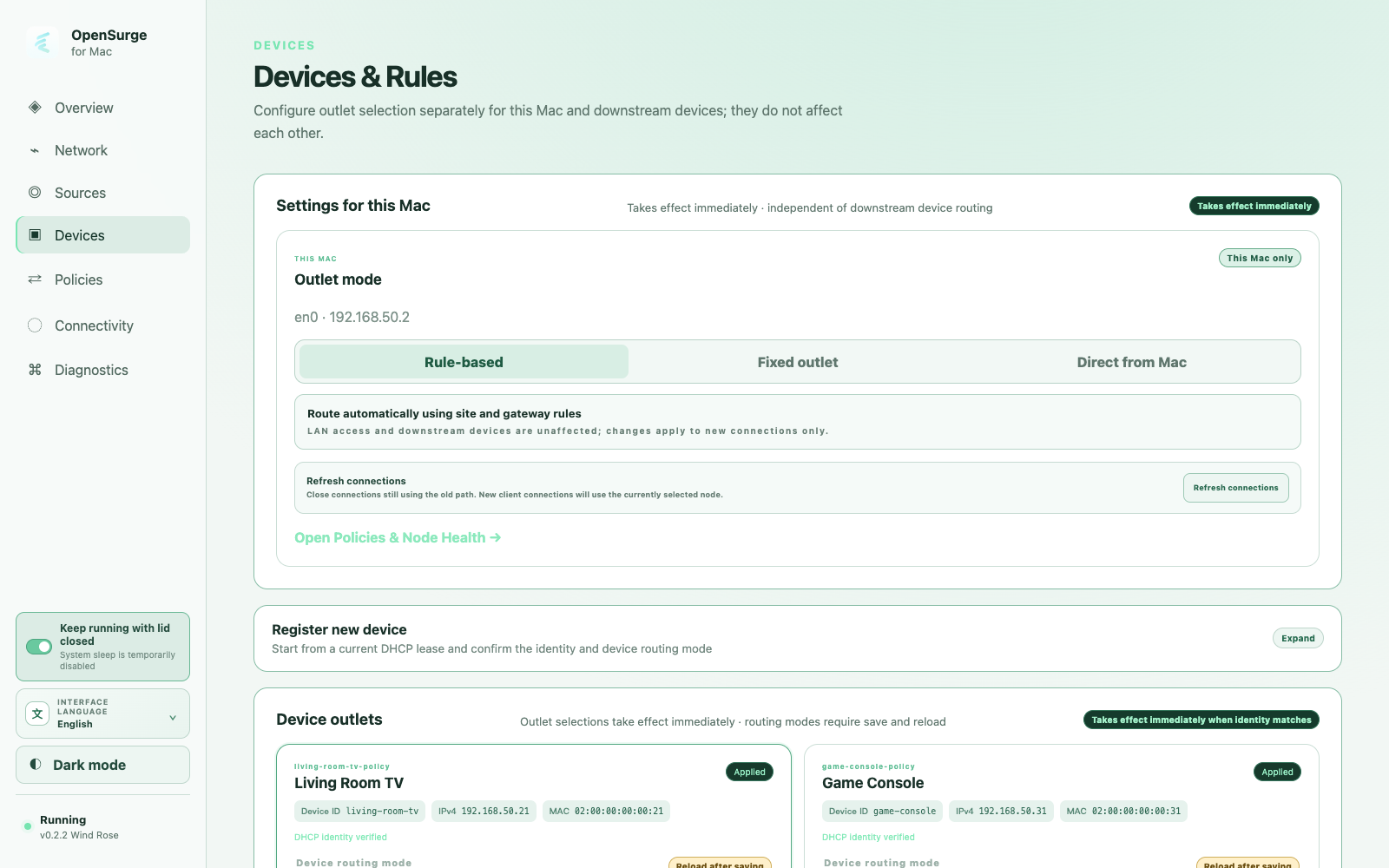The image size is (1389, 868).
Task: Click the v0.2.2 Wind Rose version text
Action: [79, 835]
